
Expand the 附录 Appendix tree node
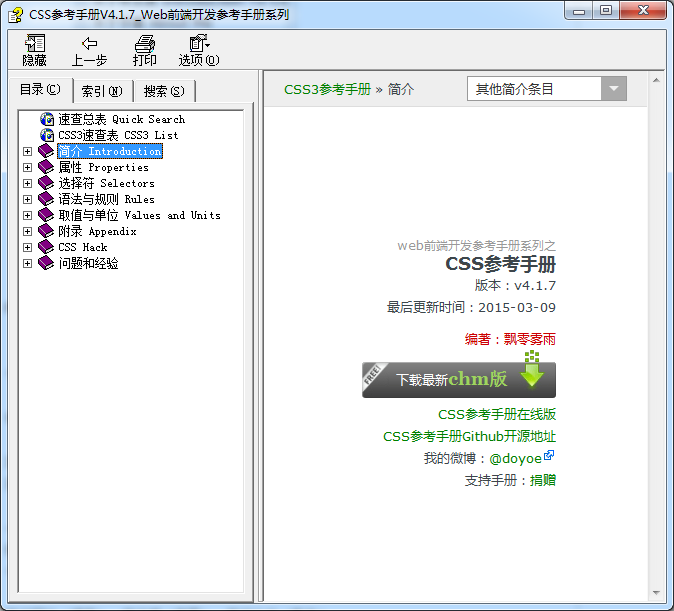[x=28, y=231]
